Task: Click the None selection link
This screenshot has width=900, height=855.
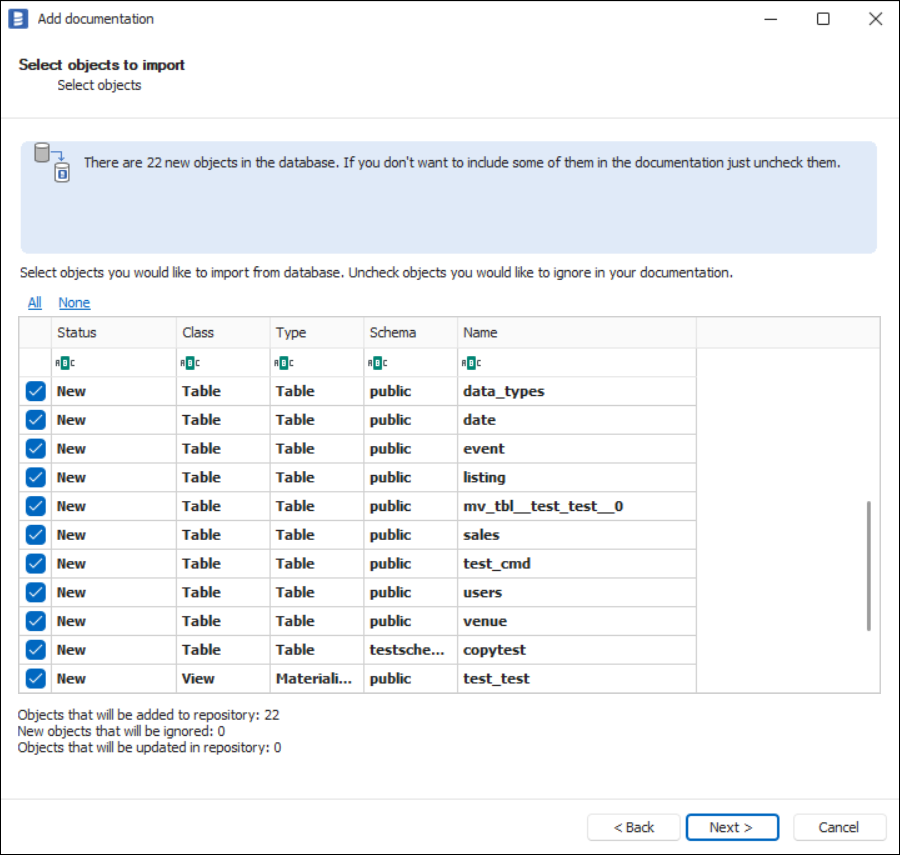Action: 74,302
